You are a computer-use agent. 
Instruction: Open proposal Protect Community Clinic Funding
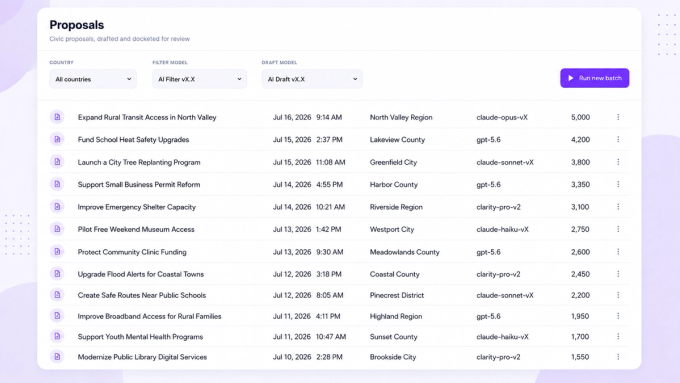tap(132, 252)
